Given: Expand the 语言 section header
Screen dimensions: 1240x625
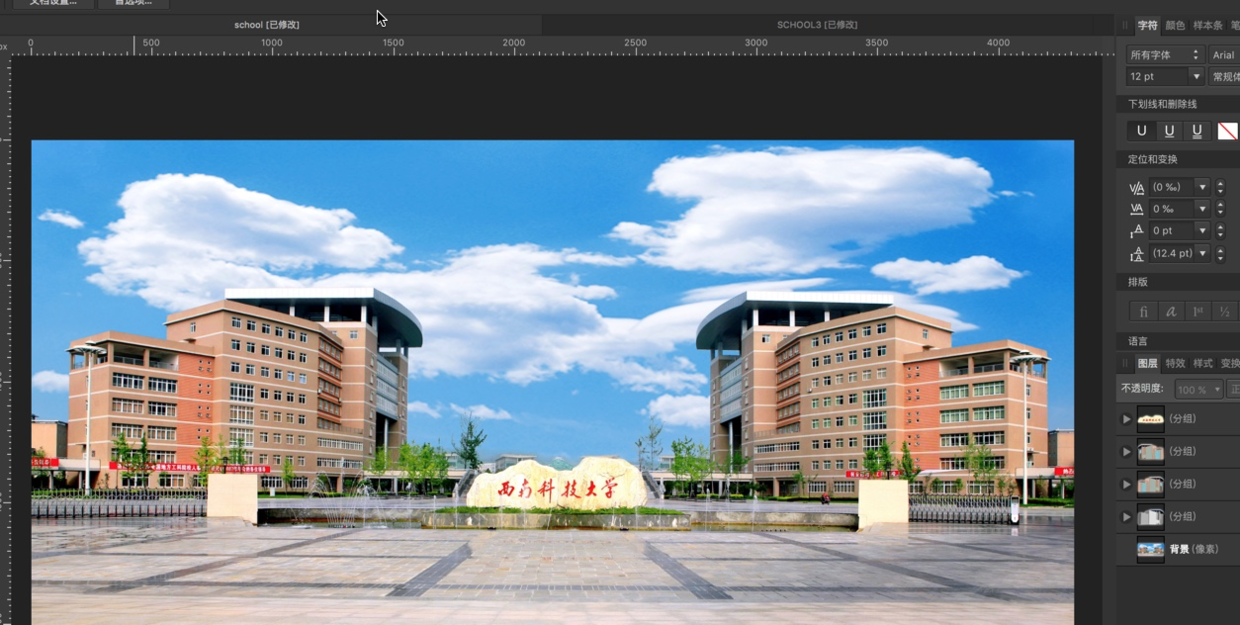Looking at the screenshot, I should click(1178, 342).
